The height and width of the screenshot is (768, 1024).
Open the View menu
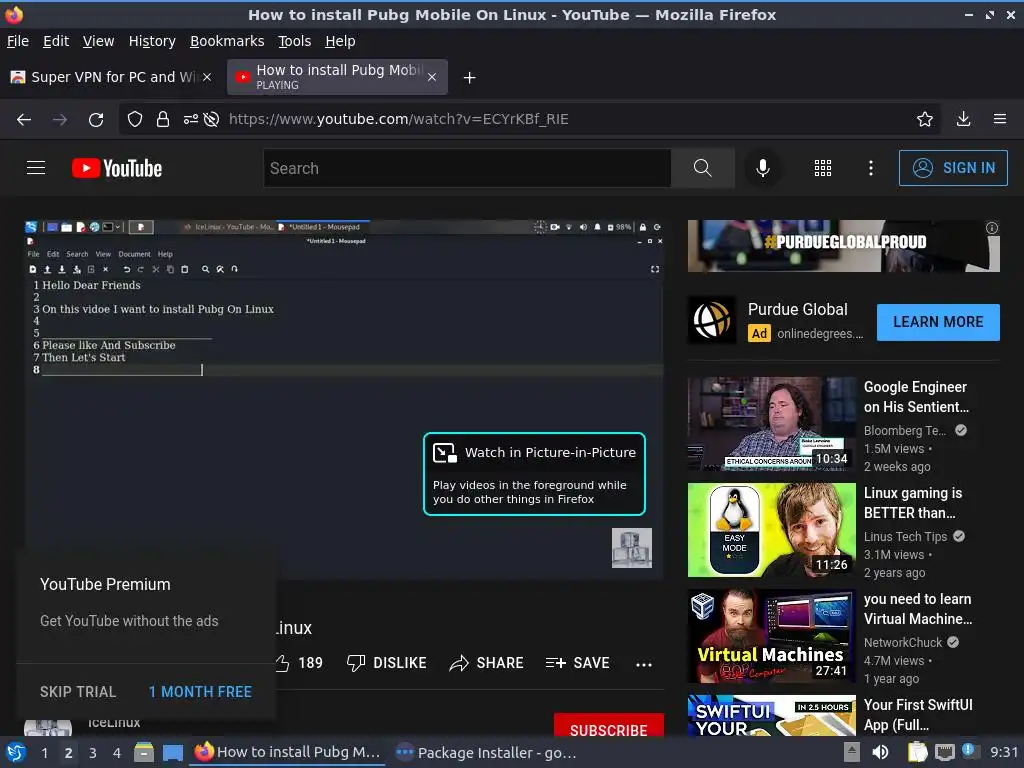click(x=98, y=41)
